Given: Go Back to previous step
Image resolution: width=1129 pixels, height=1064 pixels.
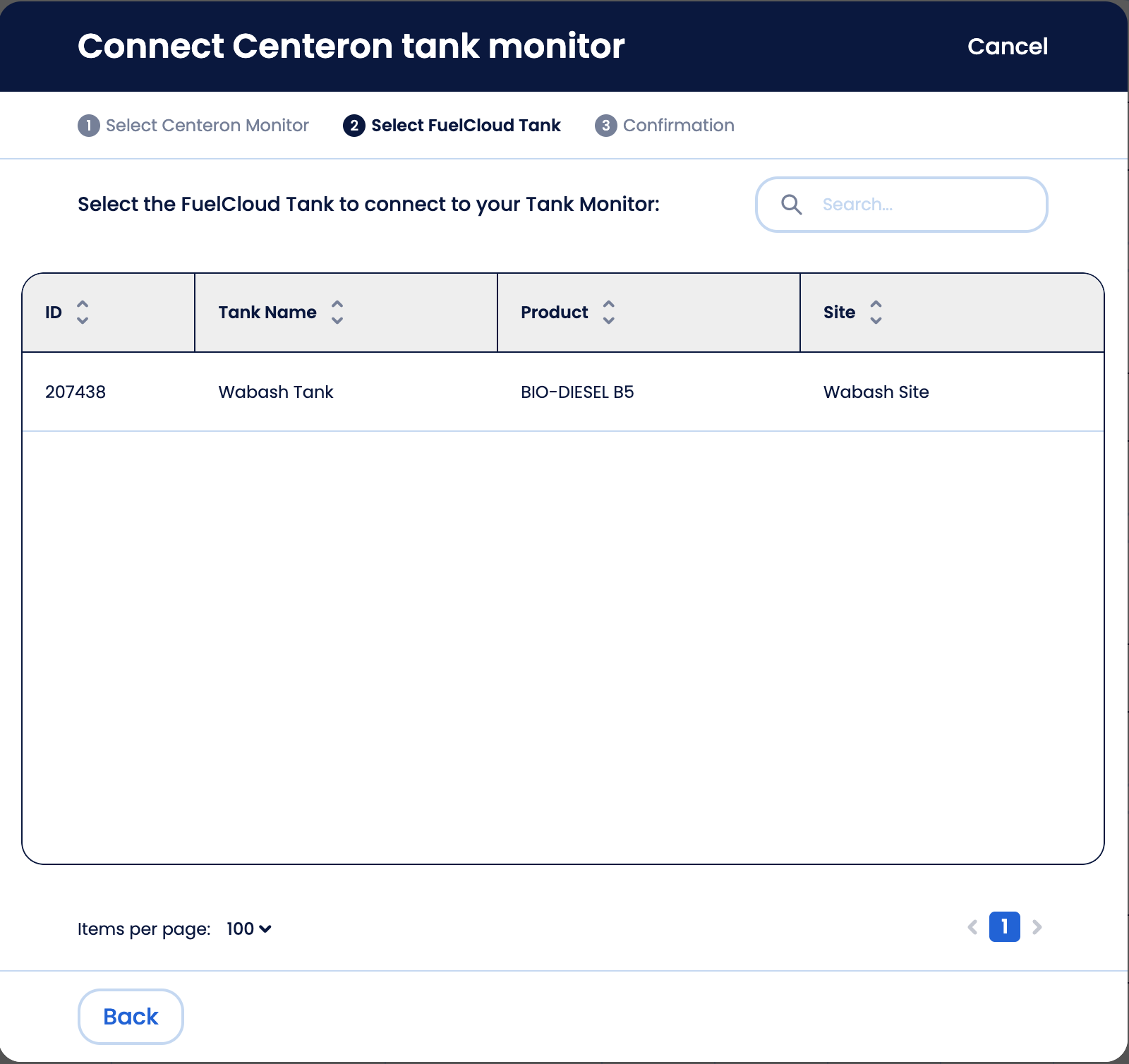Looking at the screenshot, I should click(x=131, y=1017).
